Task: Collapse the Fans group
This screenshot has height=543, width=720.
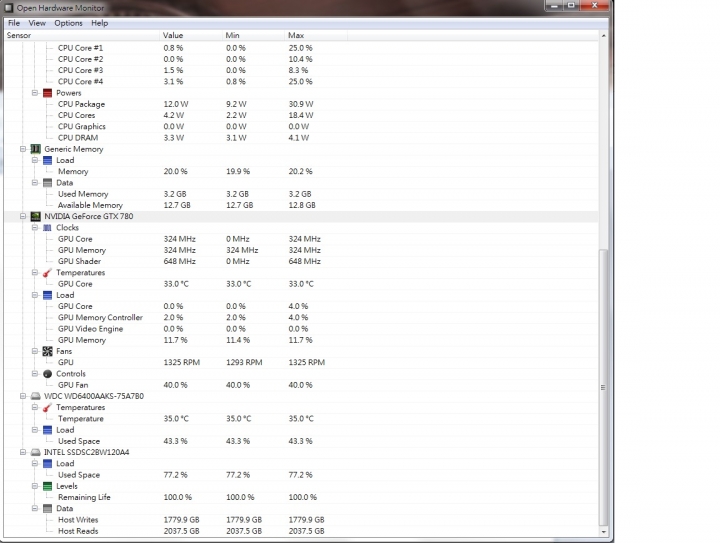Action: pos(34,351)
